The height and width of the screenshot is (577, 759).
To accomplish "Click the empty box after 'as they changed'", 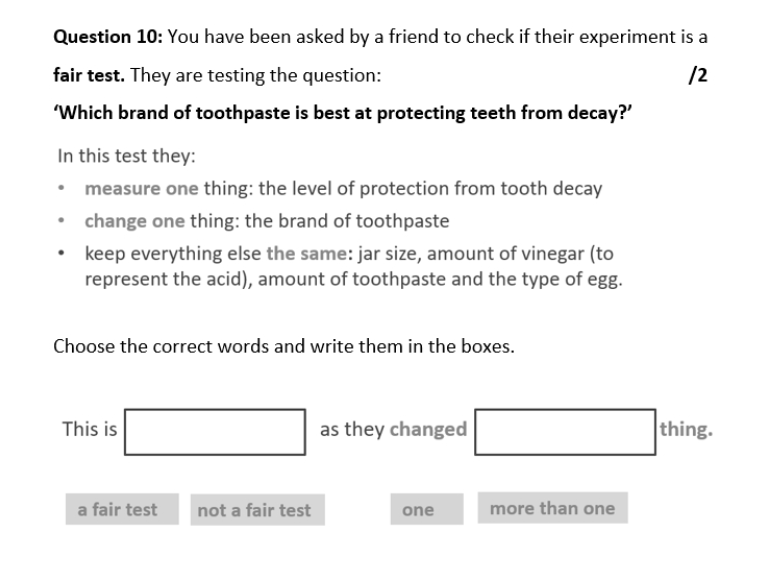I will click(x=565, y=431).
